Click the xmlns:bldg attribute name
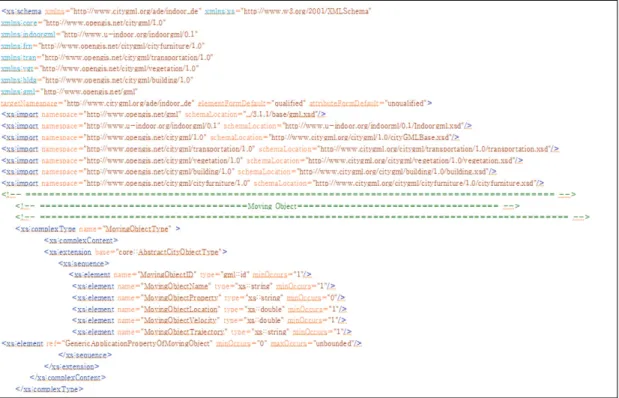619x398 pixels. pyautogui.click(x=19, y=80)
